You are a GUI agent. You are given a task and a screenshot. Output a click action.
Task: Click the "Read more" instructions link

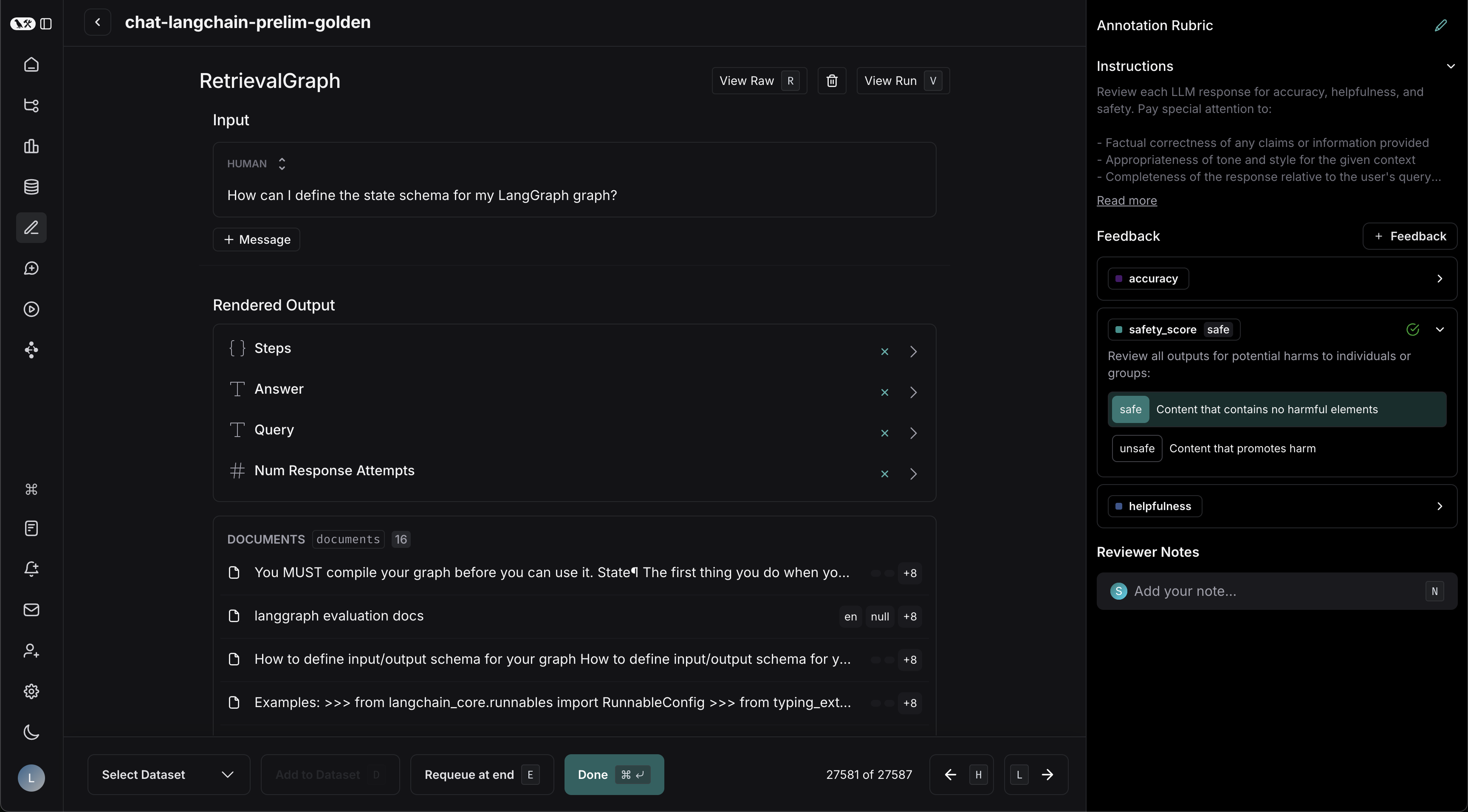[x=1126, y=200]
